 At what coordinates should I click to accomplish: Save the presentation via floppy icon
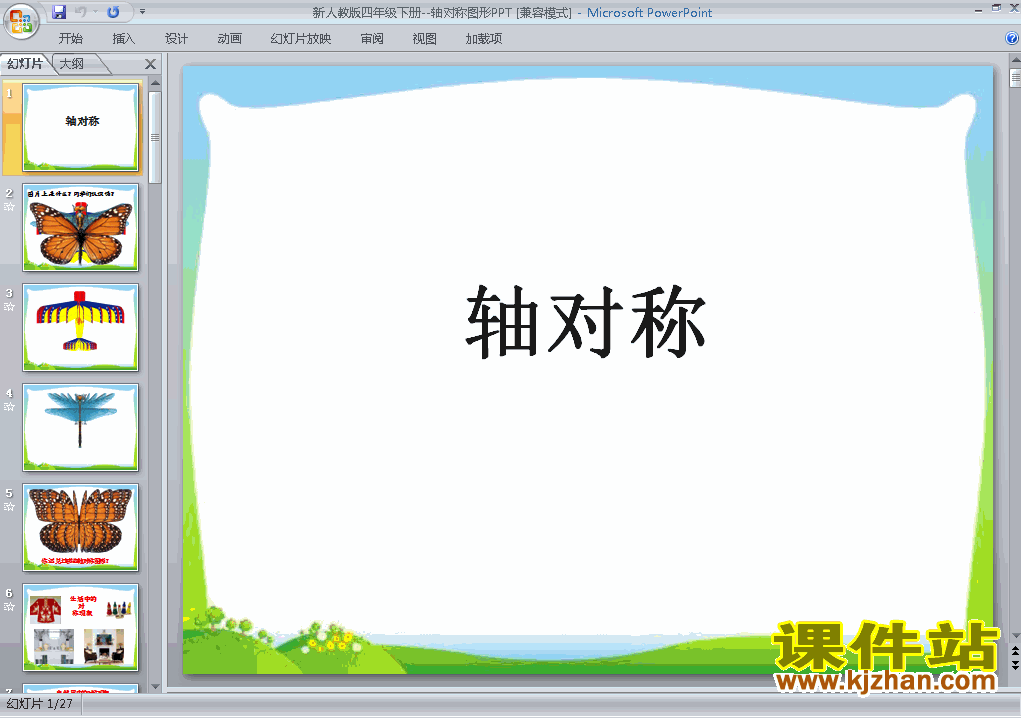pyautogui.click(x=59, y=12)
